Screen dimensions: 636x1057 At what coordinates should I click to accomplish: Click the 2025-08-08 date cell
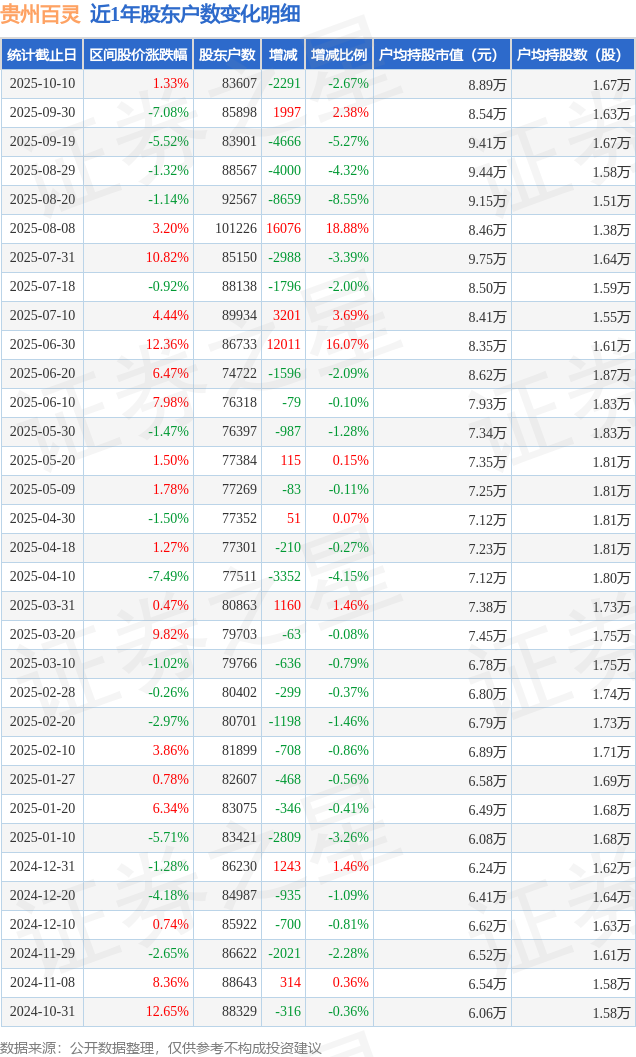pyautogui.click(x=41, y=229)
